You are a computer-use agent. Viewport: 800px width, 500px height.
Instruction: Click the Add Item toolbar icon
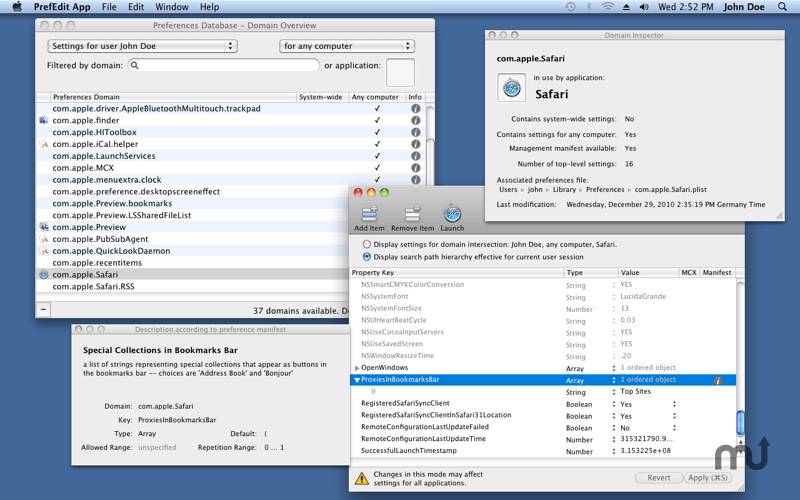point(369,215)
